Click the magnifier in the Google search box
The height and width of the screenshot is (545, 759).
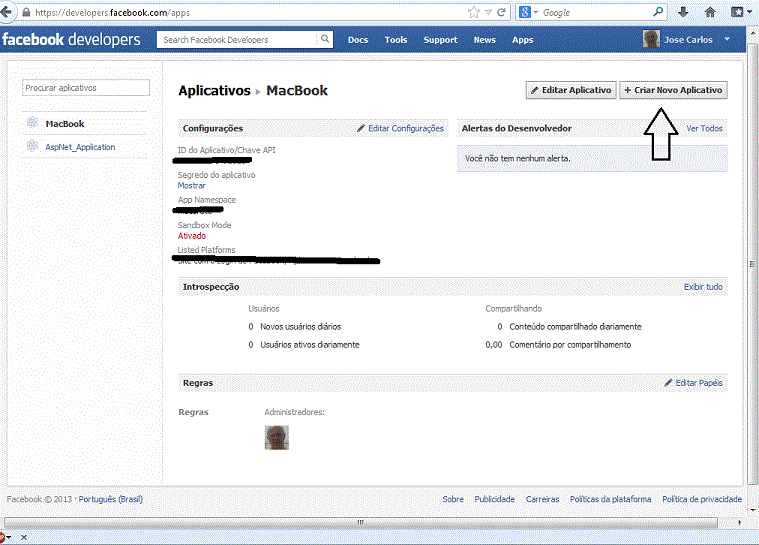coord(658,12)
